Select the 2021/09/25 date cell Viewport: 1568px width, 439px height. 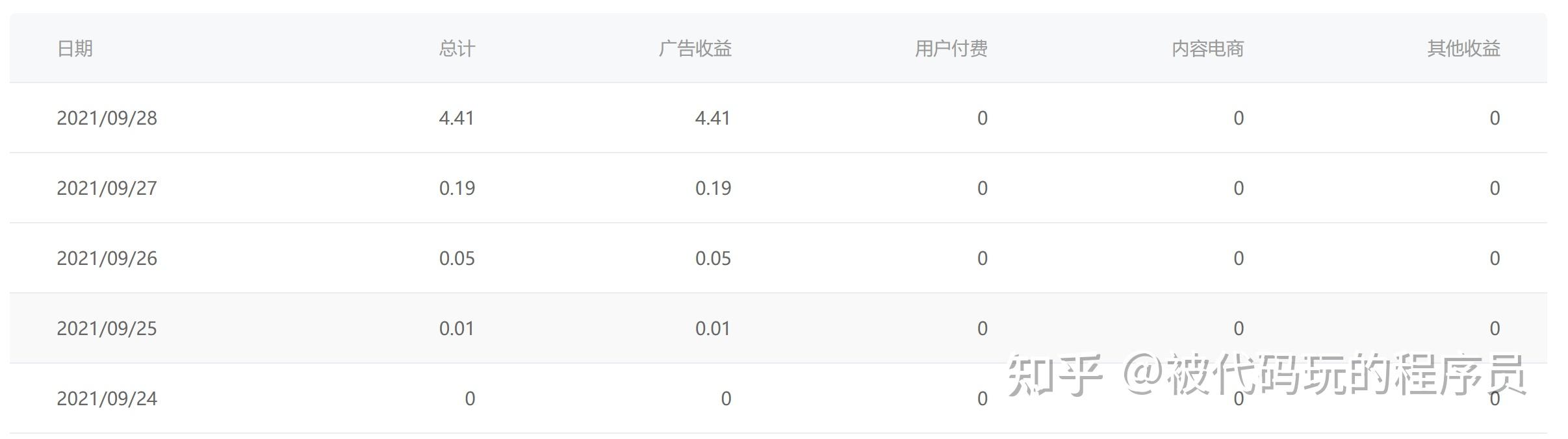pos(107,329)
